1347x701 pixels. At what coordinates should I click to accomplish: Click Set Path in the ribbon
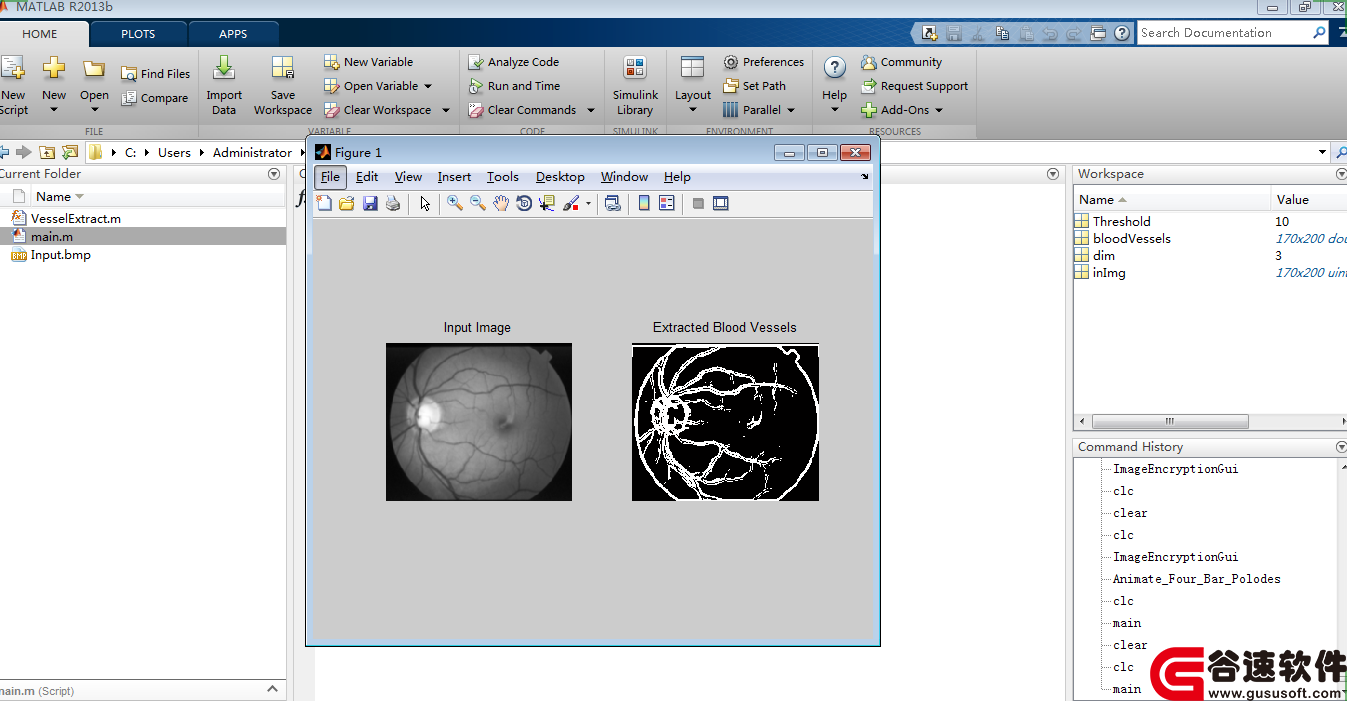[754, 86]
